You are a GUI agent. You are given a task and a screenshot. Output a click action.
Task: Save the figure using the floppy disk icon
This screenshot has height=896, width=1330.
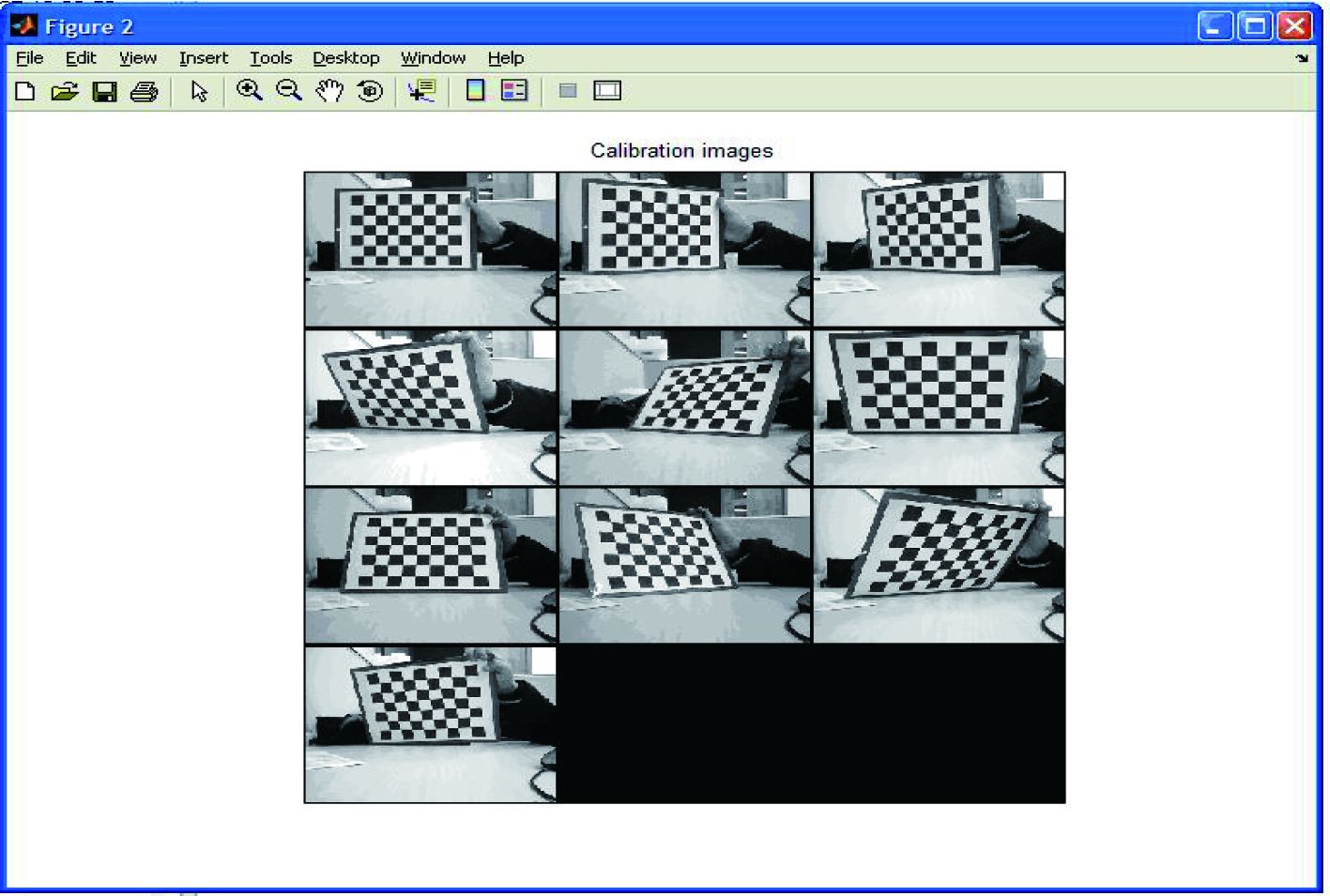click(104, 91)
